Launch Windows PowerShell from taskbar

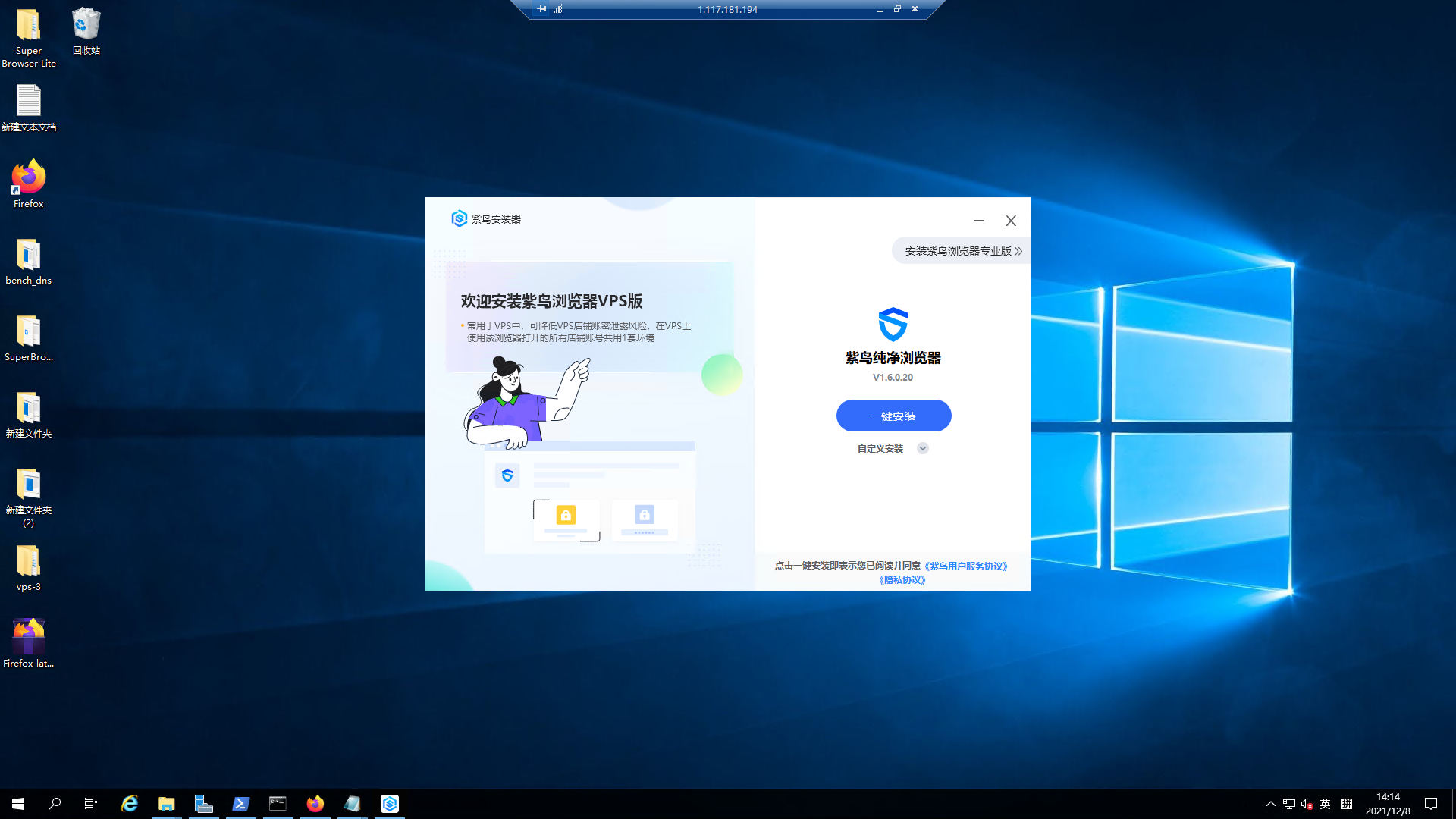[240, 804]
